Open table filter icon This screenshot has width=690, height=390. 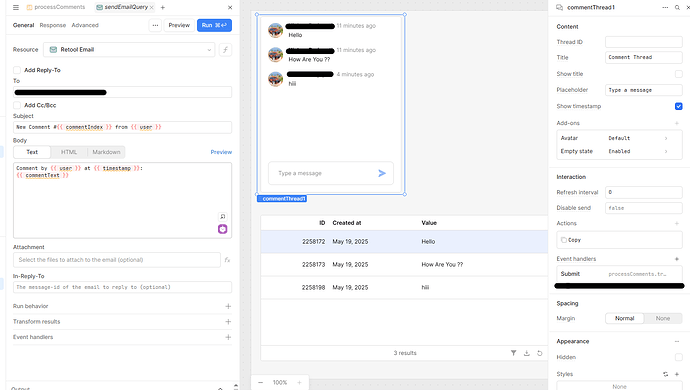[514, 353]
